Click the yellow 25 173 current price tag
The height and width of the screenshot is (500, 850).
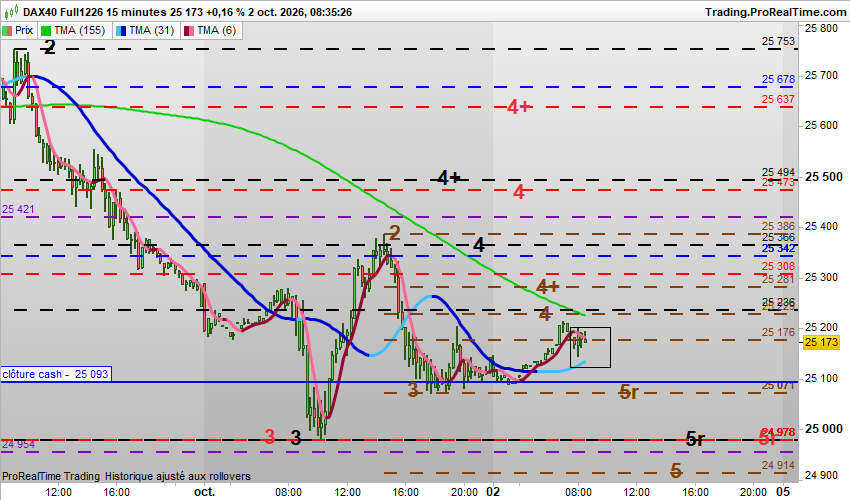(822, 342)
